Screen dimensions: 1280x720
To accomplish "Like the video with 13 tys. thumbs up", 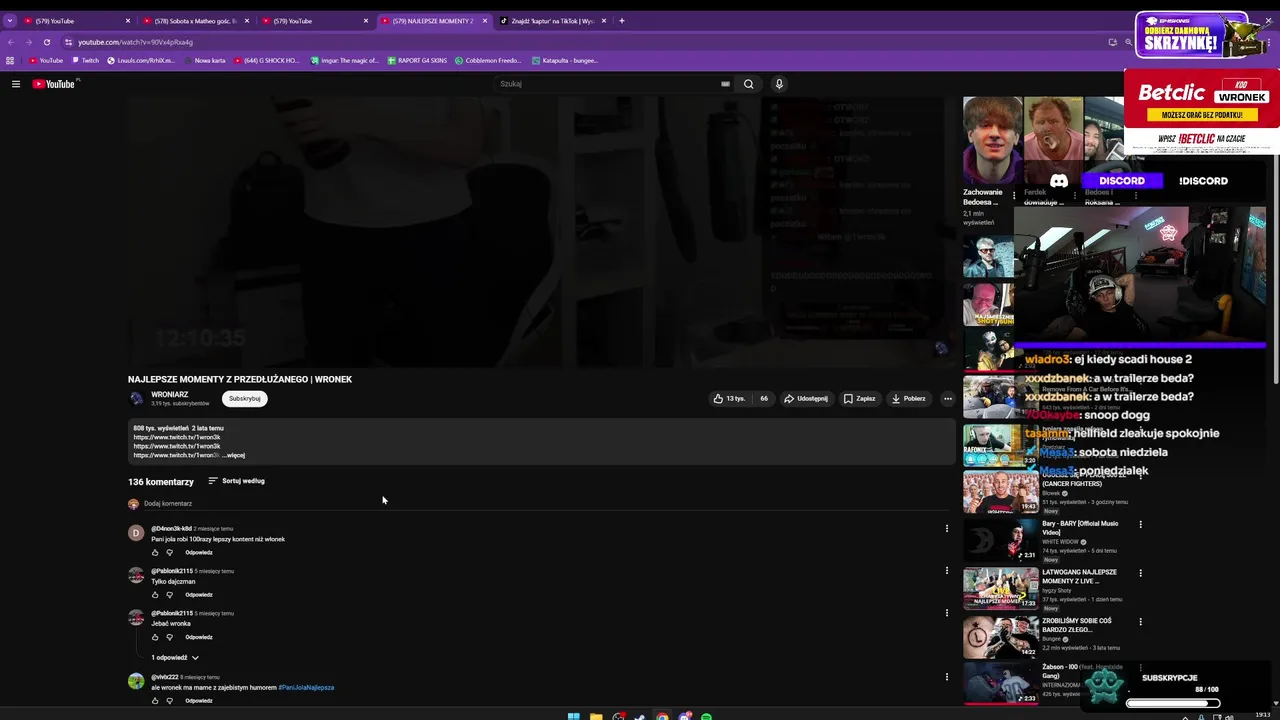I will (x=729, y=398).
